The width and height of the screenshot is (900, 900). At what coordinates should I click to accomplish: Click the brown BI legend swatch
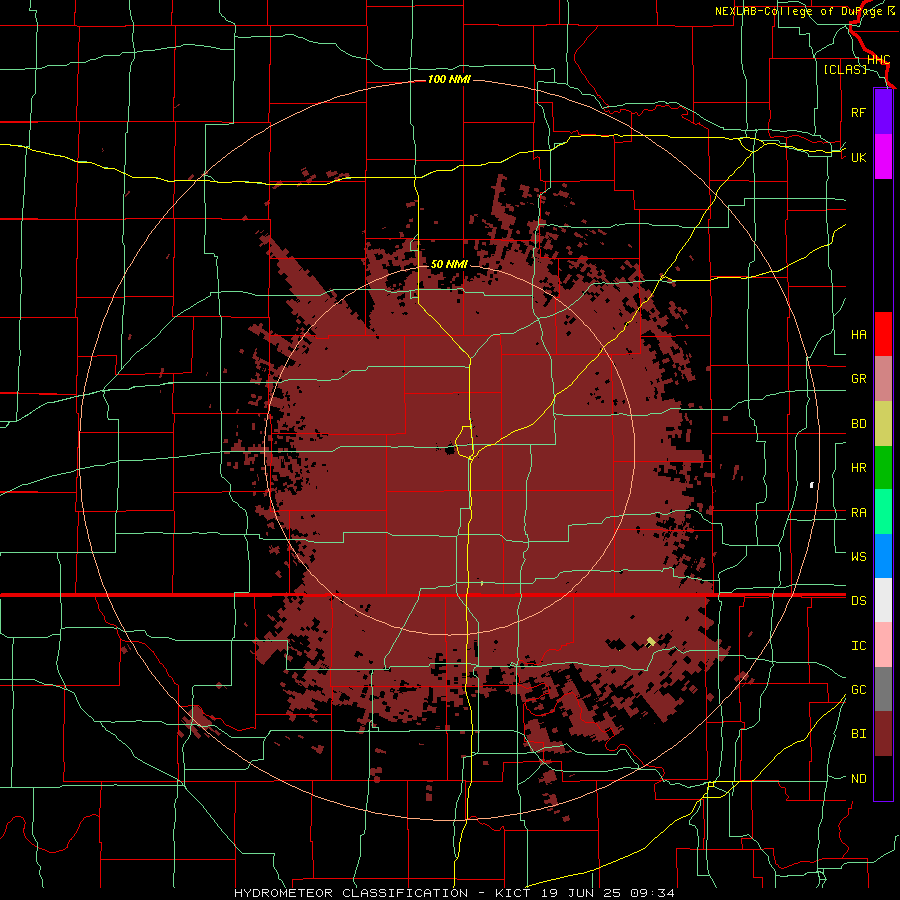[x=883, y=734]
